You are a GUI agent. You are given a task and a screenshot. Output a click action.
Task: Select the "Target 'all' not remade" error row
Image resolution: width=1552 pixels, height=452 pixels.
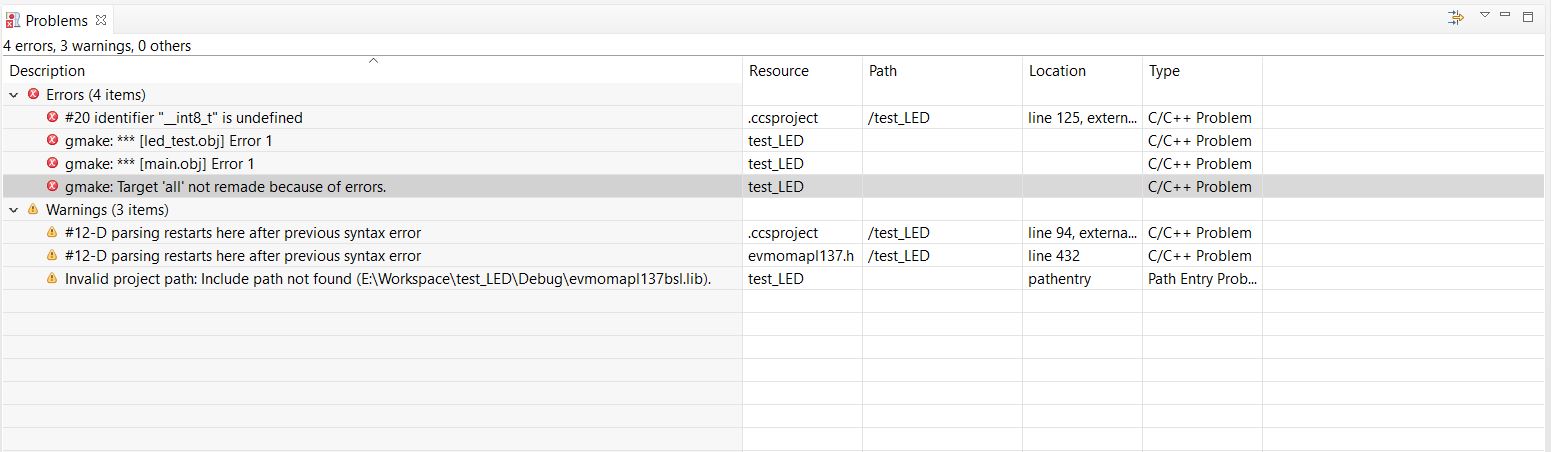coord(775,186)
